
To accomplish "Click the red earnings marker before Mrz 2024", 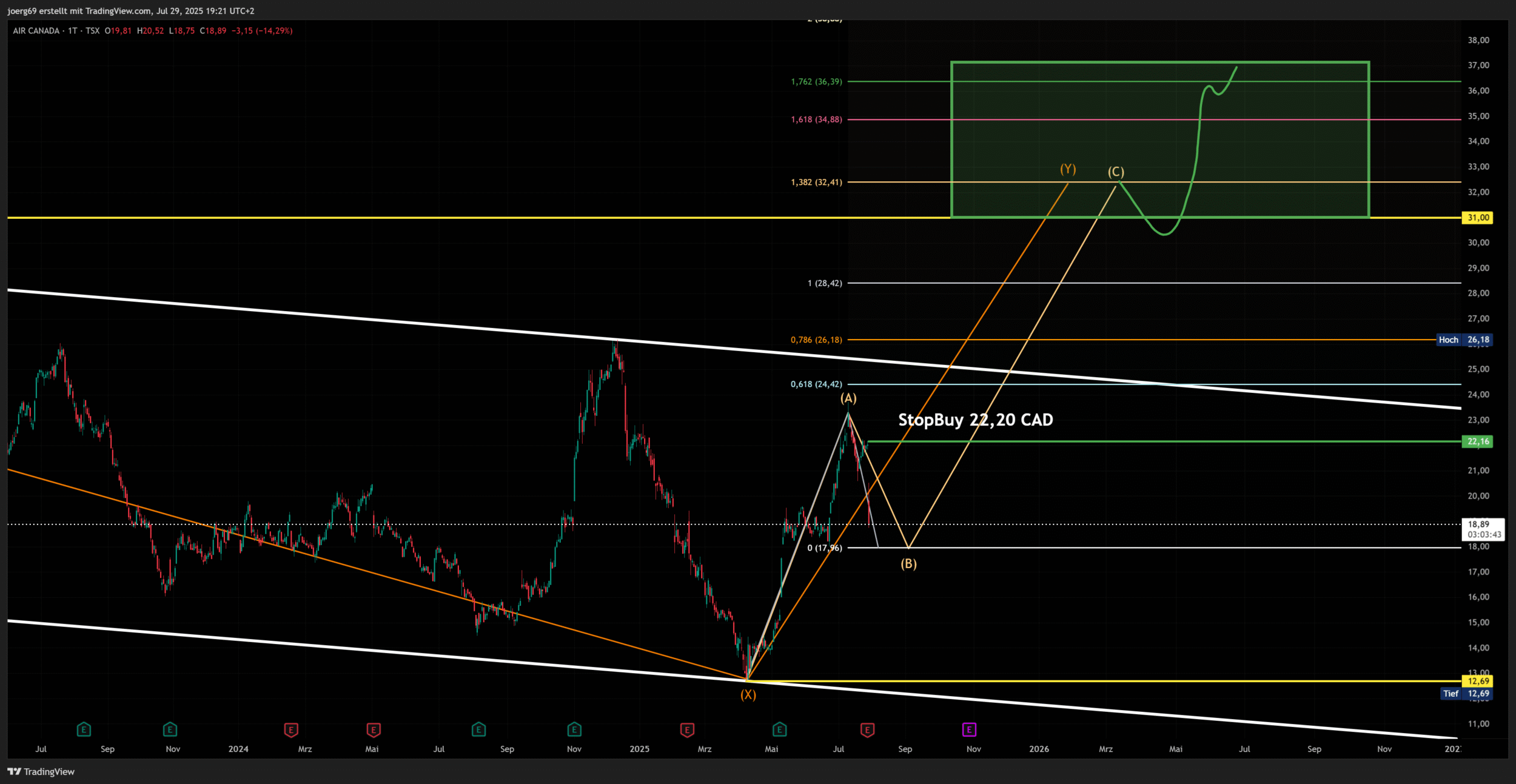I will click(x=290, y=729).
